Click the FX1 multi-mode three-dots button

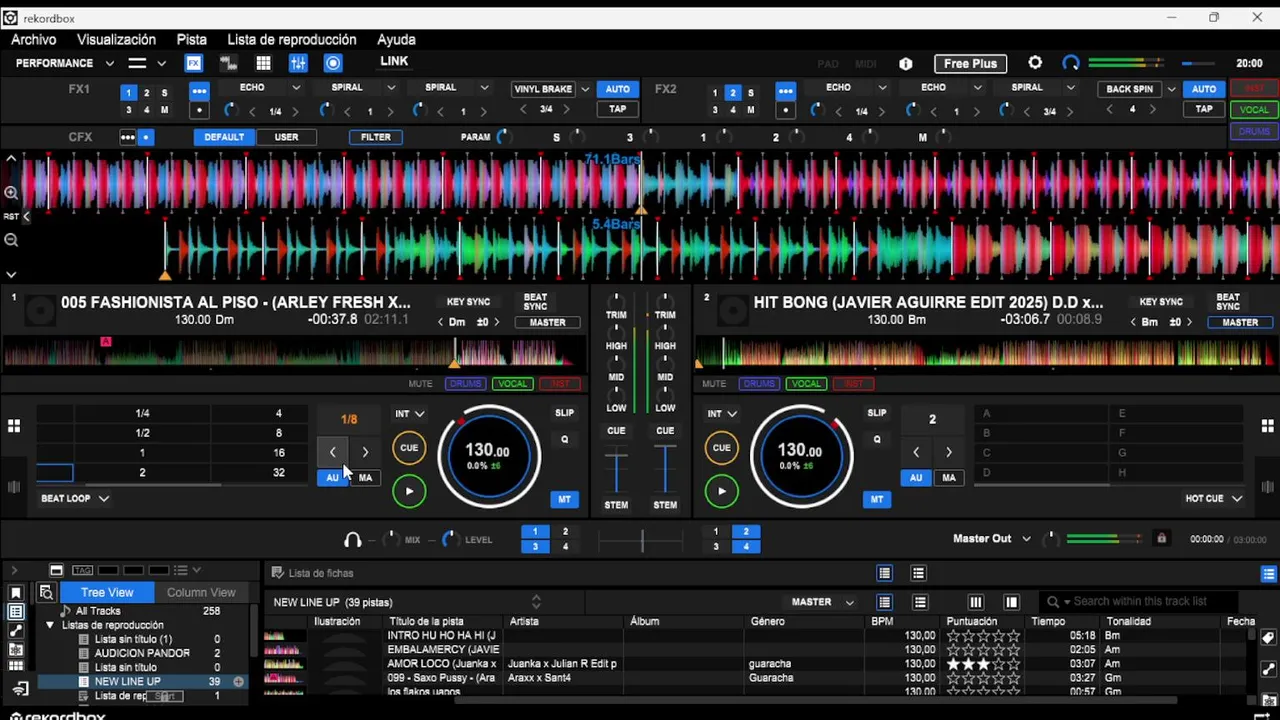pyautogui.click(x=199, y=91)
